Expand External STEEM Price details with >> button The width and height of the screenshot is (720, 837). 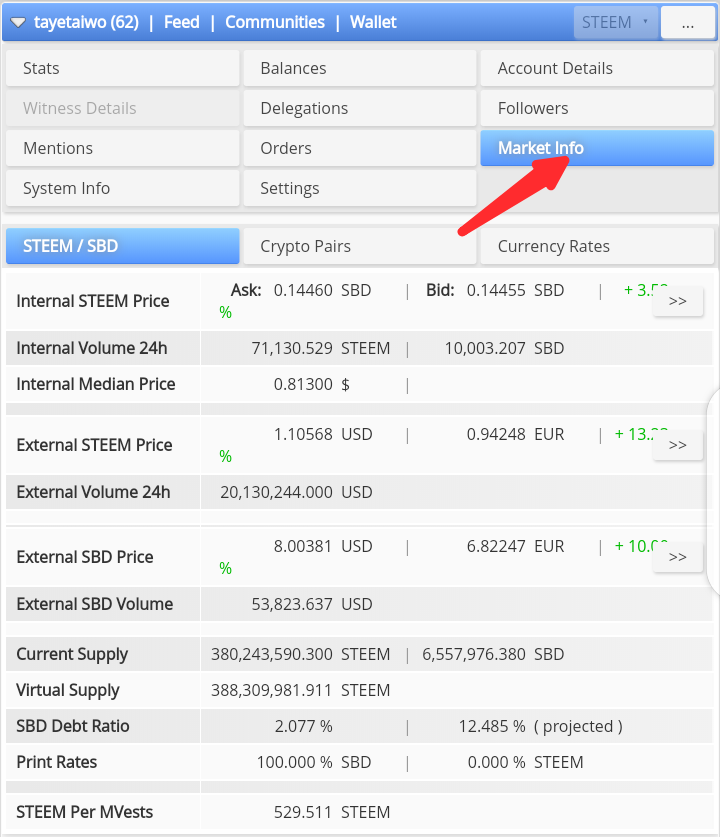[677, 445]
